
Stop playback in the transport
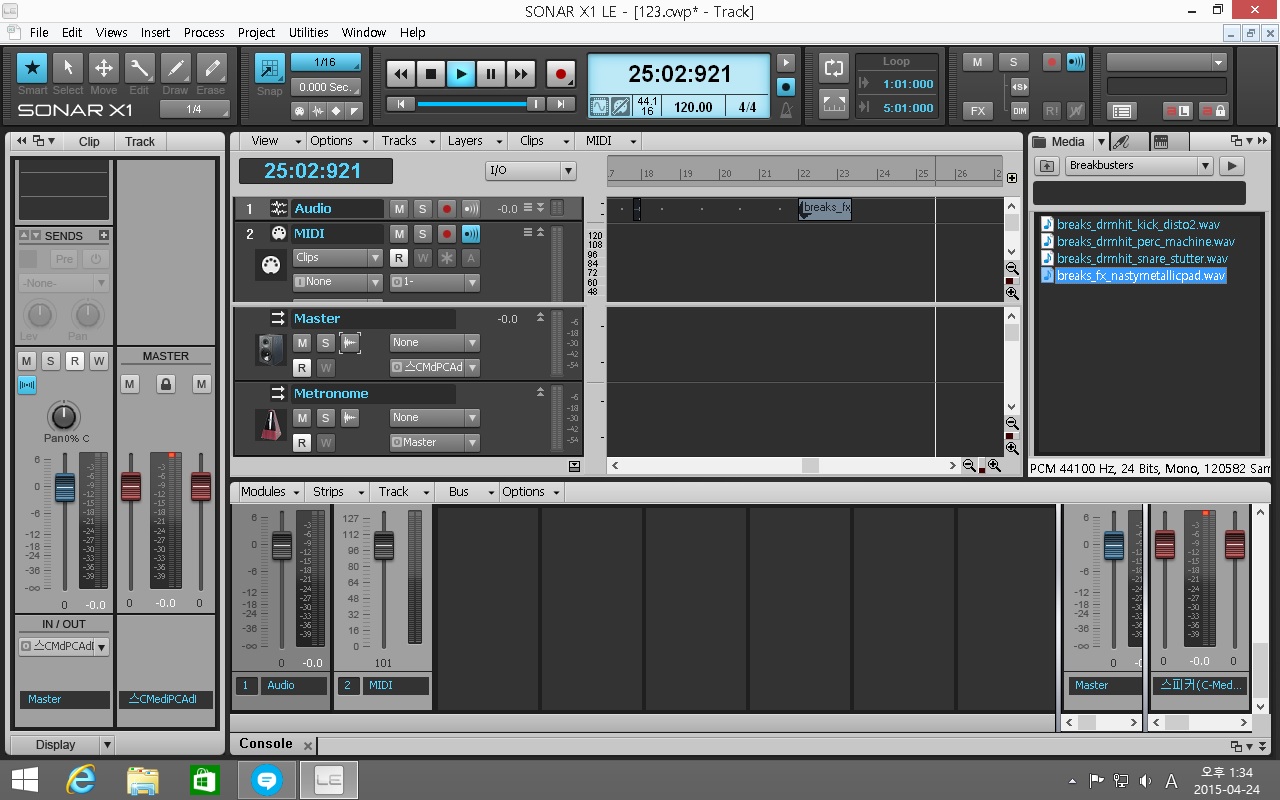(x=431, y=74)
